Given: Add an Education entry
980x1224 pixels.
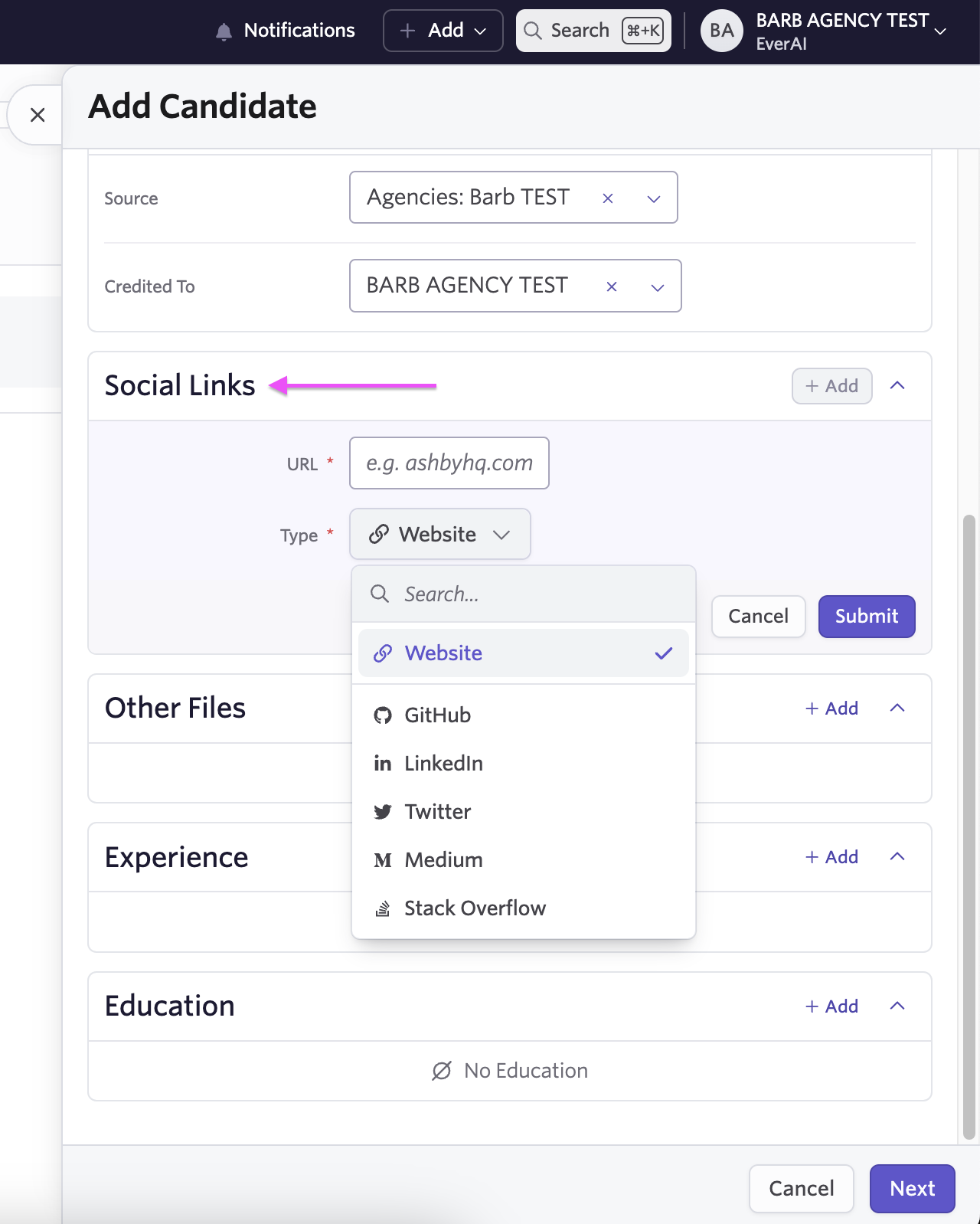Looking at the screenshot, I should click(x=831, y=1006).
